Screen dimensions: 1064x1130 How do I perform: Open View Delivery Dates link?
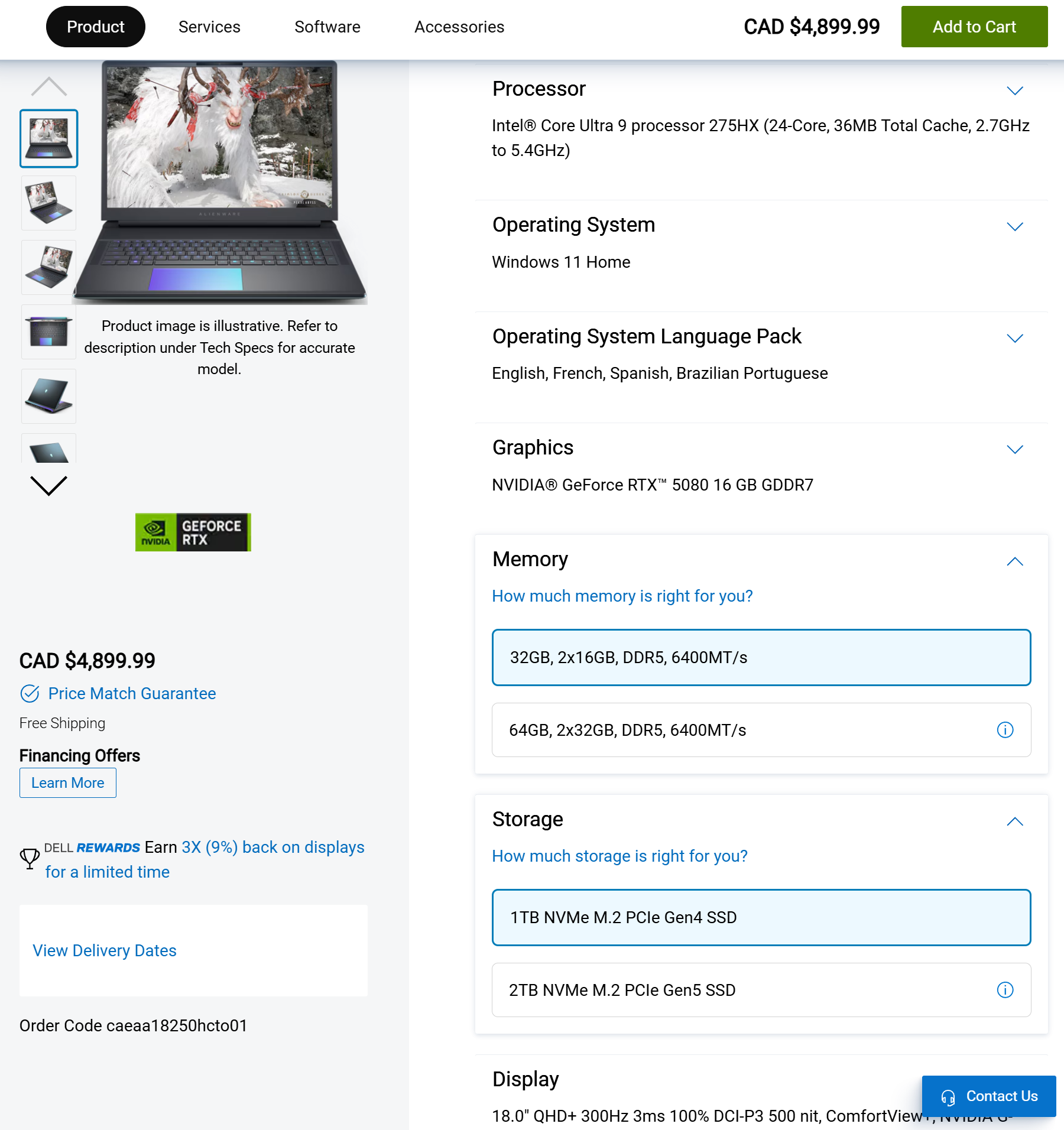(x=105, y=950)
